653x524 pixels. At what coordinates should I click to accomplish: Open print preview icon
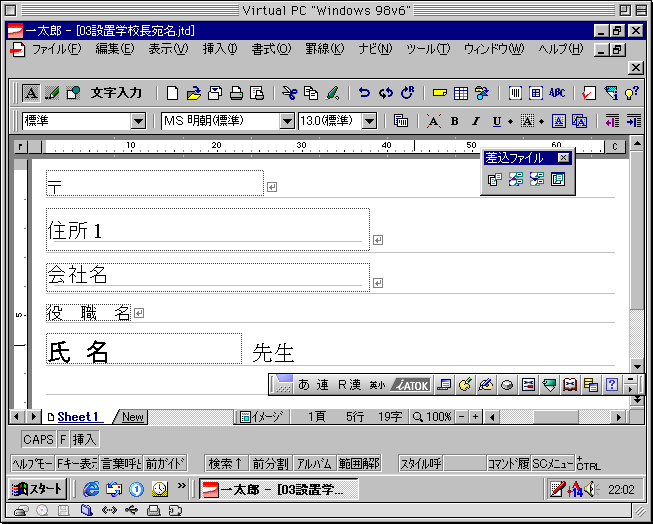coord(257,92)
